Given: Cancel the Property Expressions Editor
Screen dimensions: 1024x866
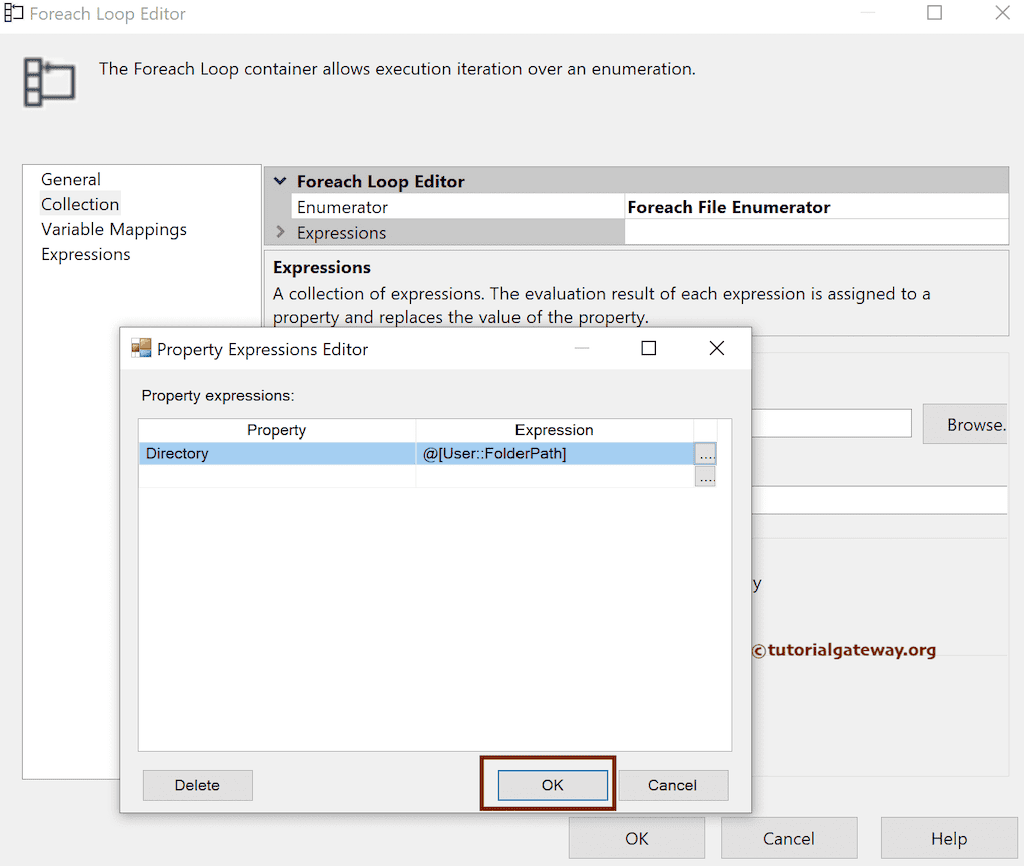Looking at the screenshot, I should click(673, 785).
